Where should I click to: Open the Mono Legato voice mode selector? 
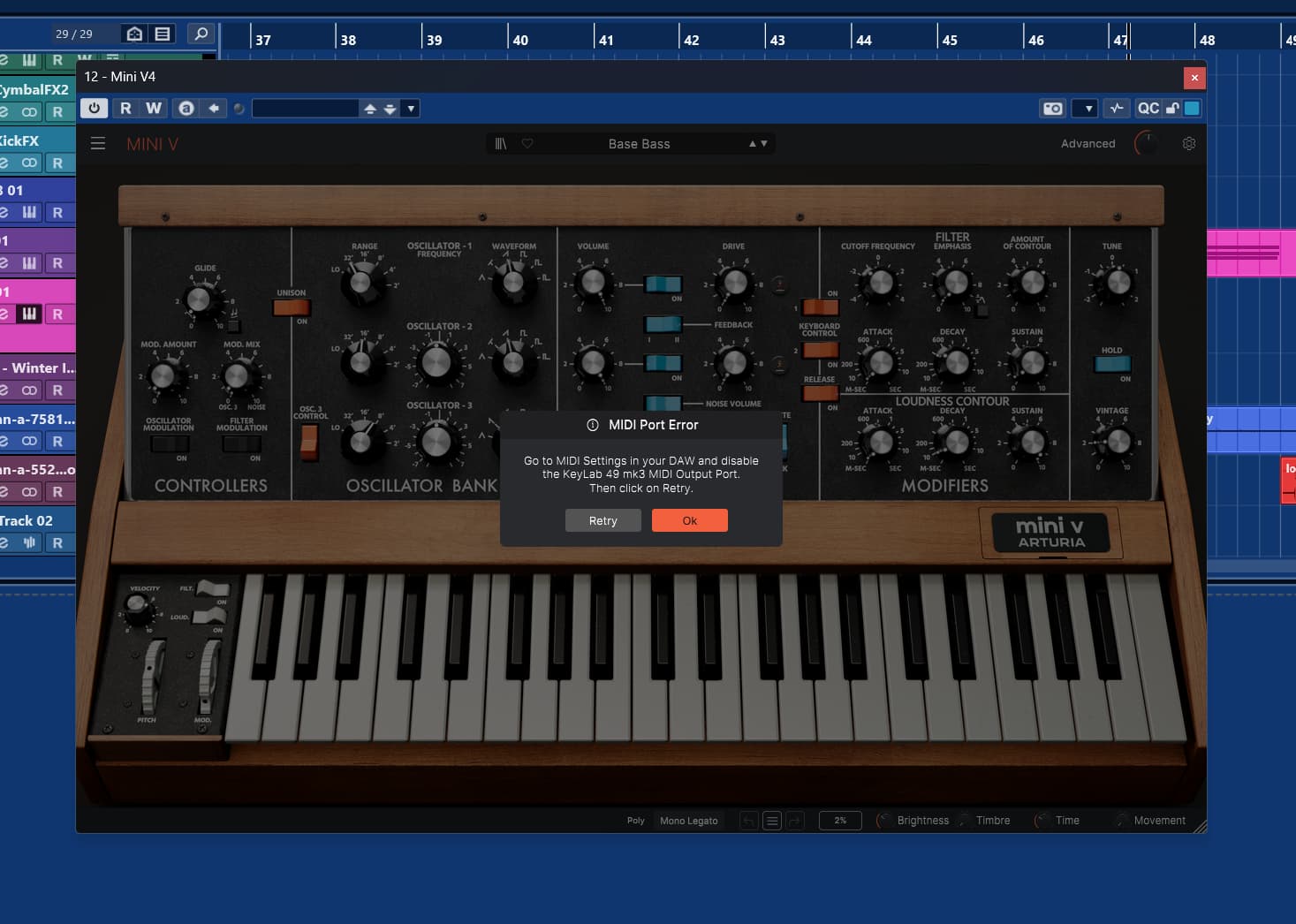tap(688, 821)
